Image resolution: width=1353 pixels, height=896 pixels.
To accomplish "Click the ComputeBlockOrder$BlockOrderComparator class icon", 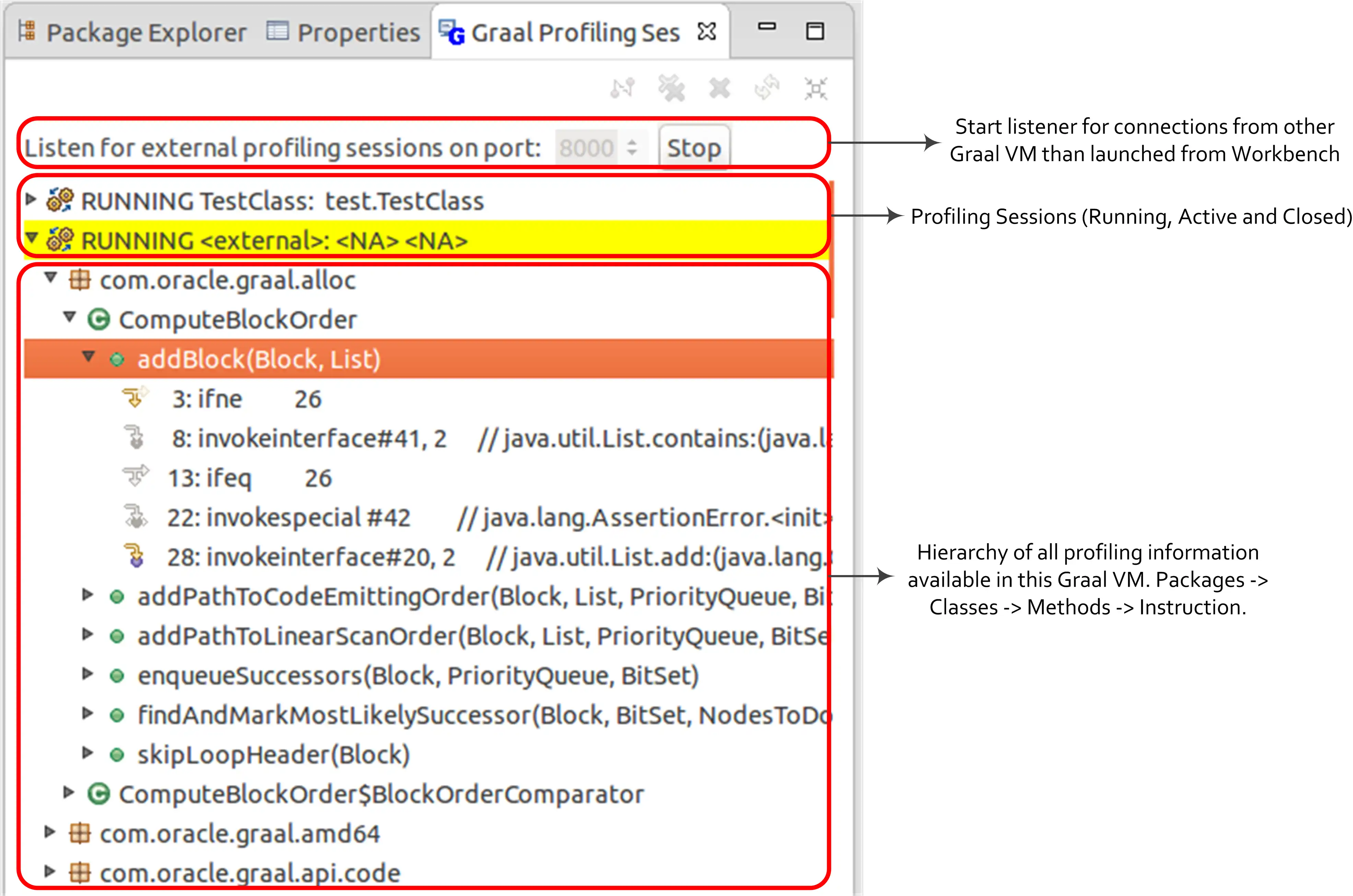I will (x=98, y=794).
